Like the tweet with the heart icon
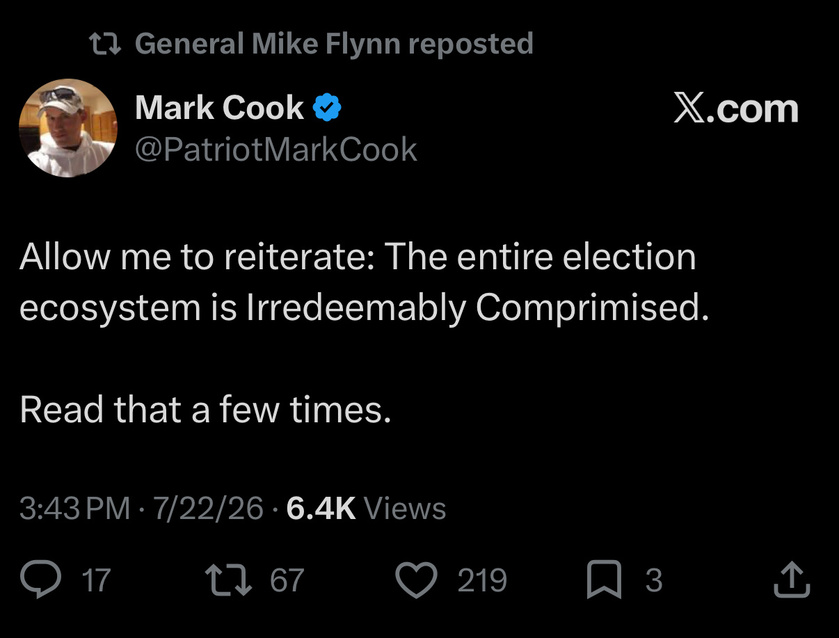 tap(416, 580)
